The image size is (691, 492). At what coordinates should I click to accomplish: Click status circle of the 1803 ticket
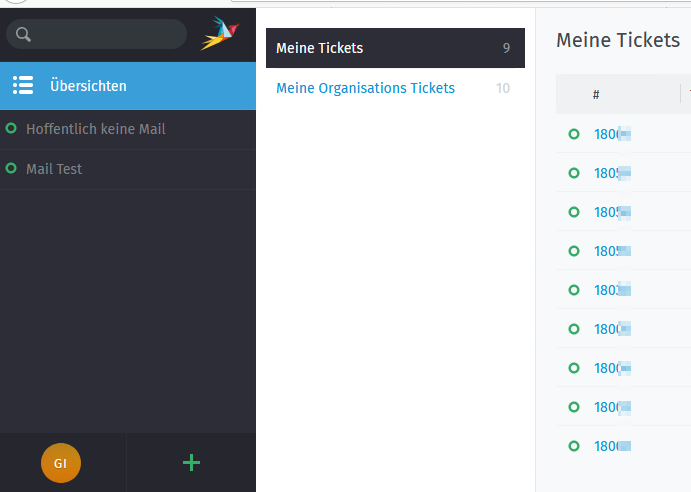click(574, 290)
